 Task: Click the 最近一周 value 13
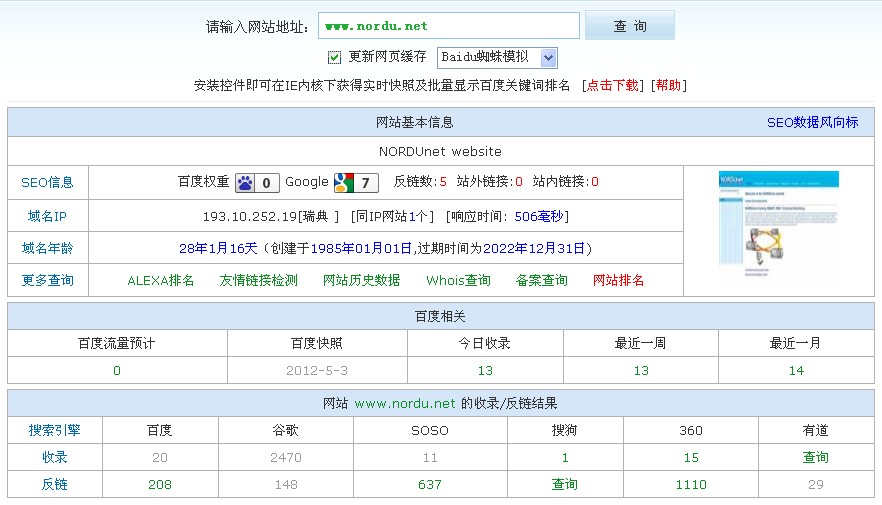pyautogui.click(x=641, y=371)
